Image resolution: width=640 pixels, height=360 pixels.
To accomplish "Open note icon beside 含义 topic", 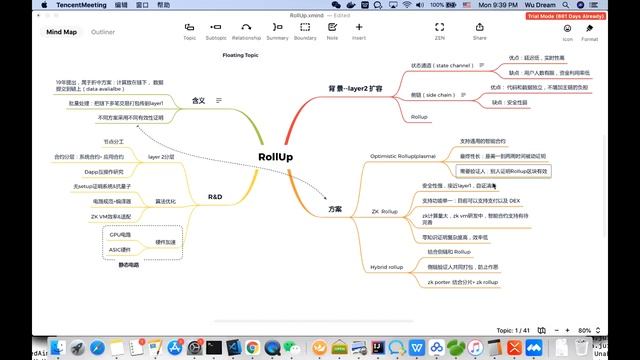I will 219,100.
